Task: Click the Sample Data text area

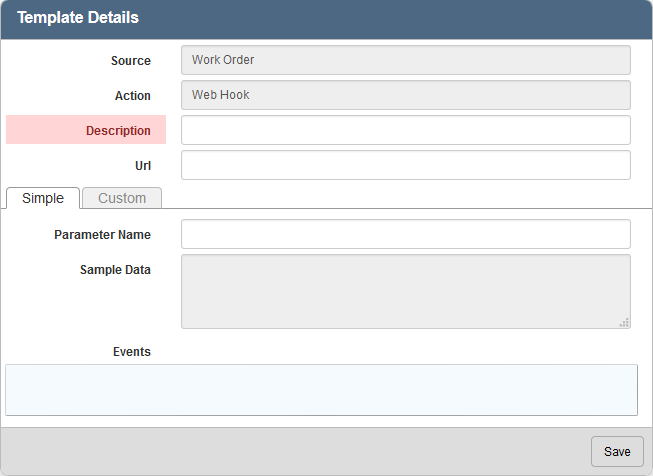Action: (405, 291)
